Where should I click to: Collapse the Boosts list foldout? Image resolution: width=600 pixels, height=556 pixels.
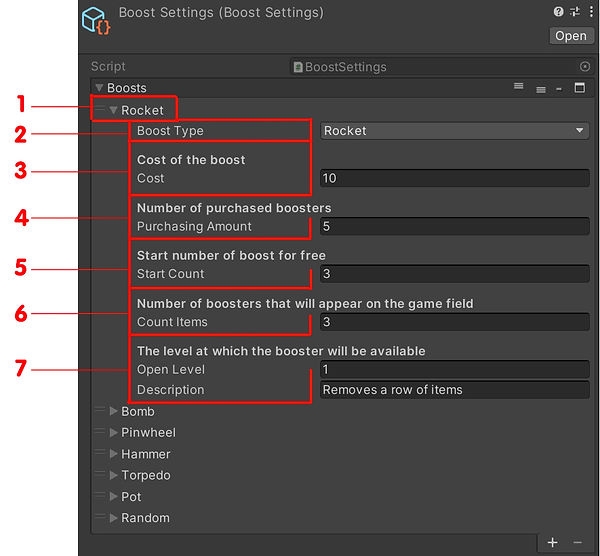coord(99,88)
